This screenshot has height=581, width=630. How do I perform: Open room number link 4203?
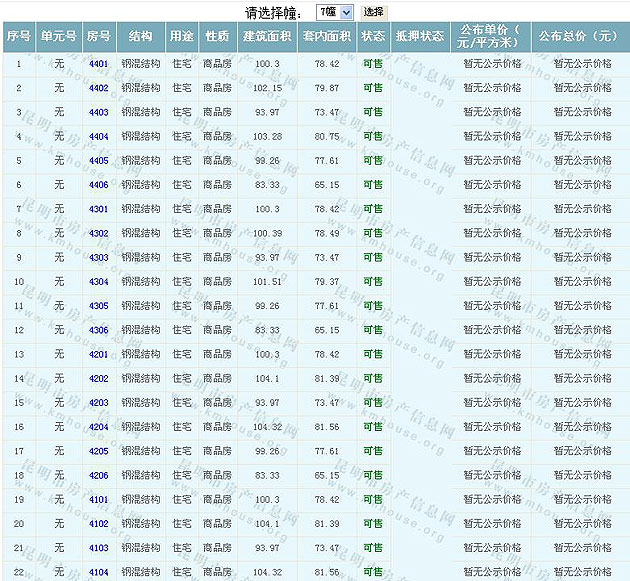tap(98, 403)
